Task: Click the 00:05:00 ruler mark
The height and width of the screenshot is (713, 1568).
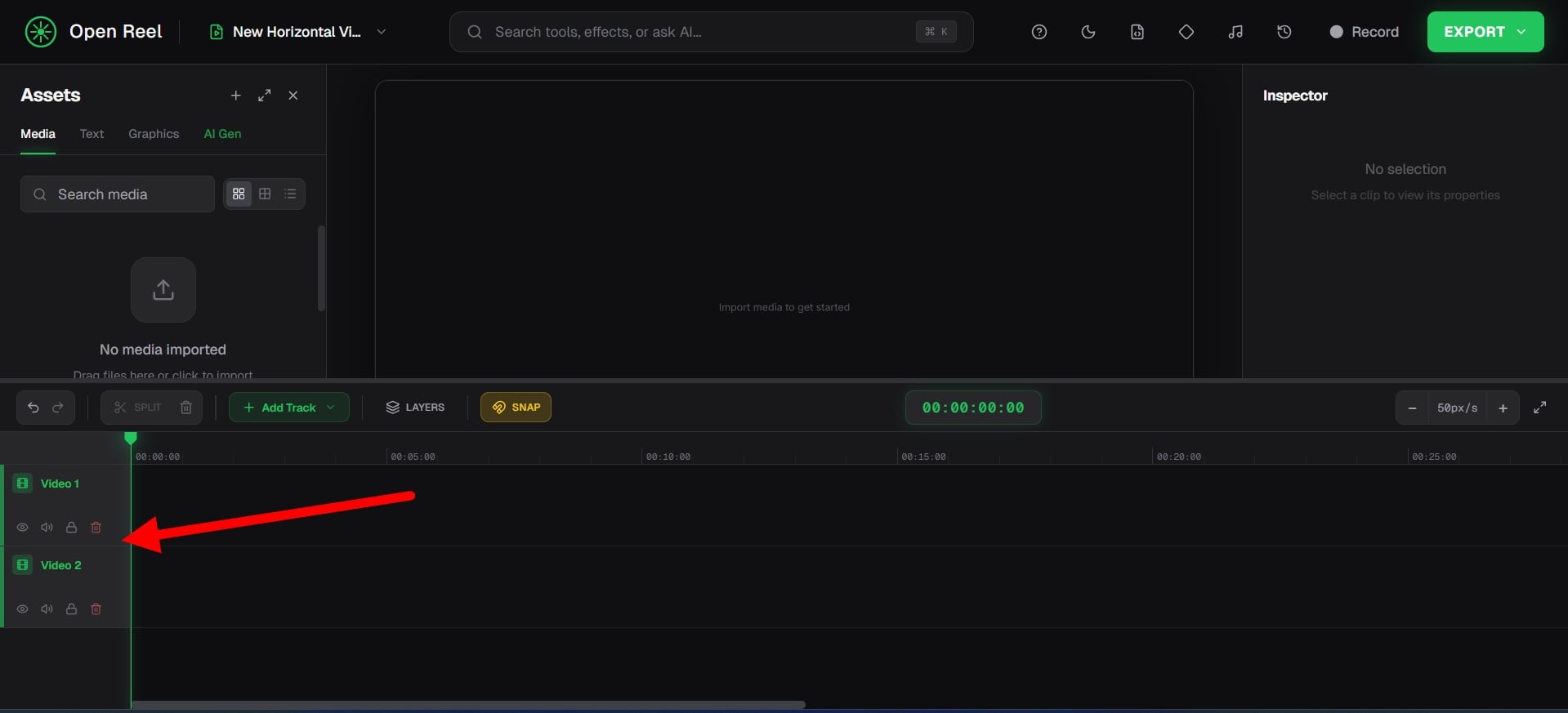Action: tap(413, 457)
